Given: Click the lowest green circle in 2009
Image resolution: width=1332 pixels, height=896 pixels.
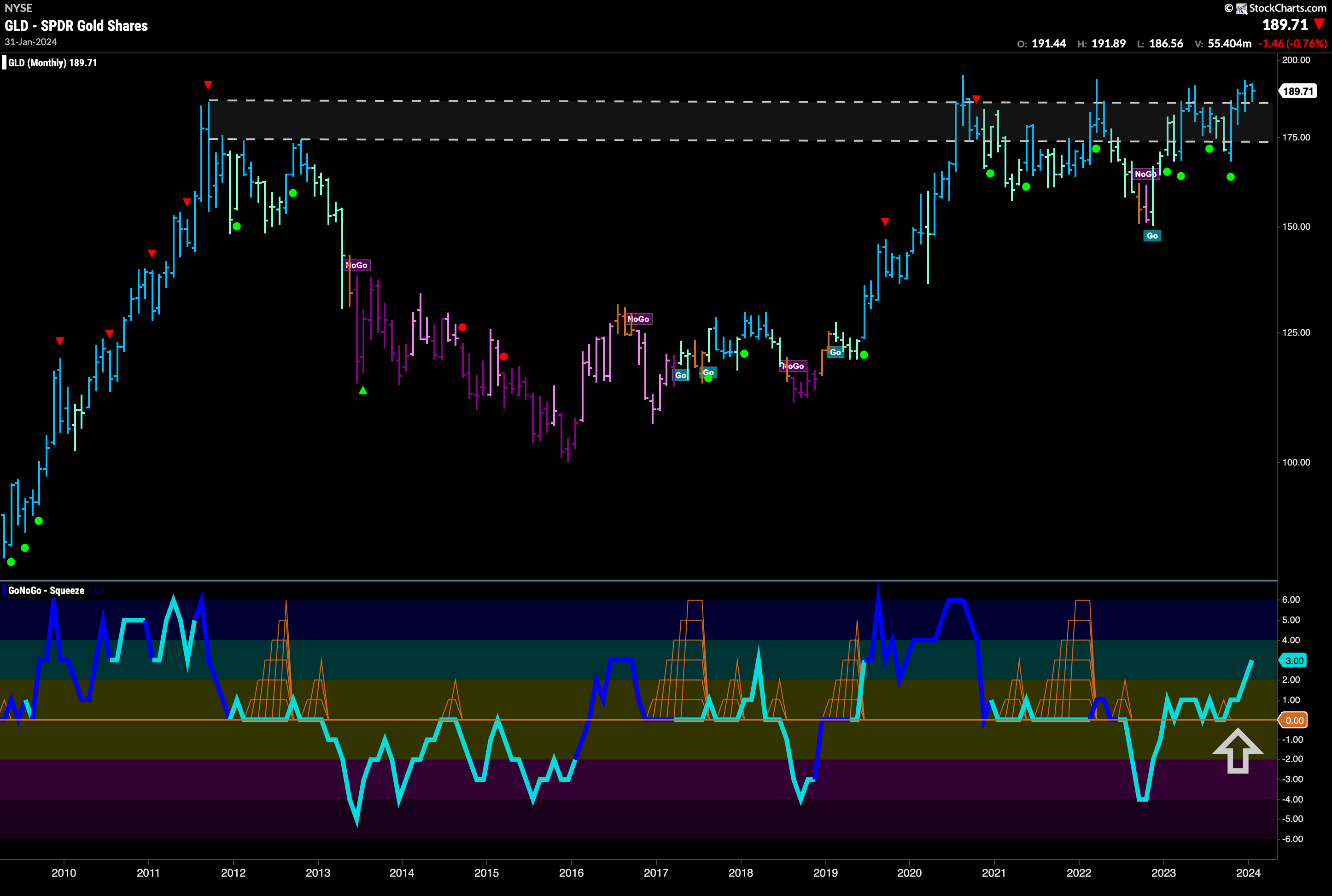Looking at the screenshot, I should tap(11, 562).
